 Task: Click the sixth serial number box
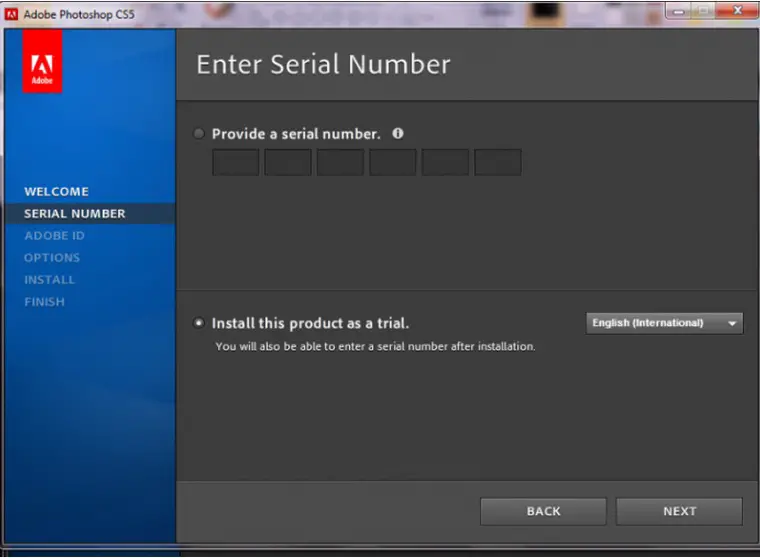(x=498, y=162)
